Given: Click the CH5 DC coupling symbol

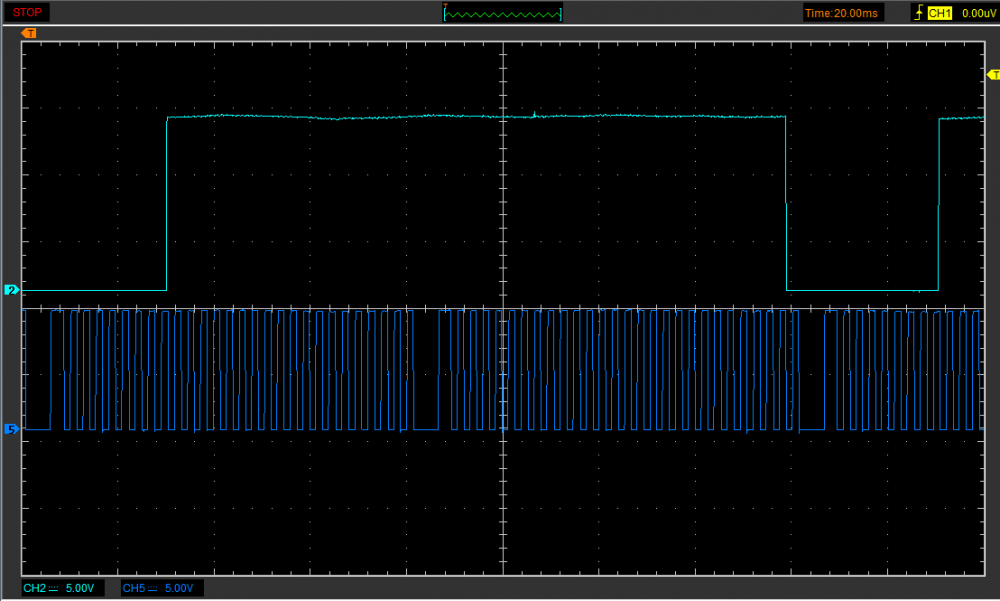Looking at the screenshot, I should 155,588.
